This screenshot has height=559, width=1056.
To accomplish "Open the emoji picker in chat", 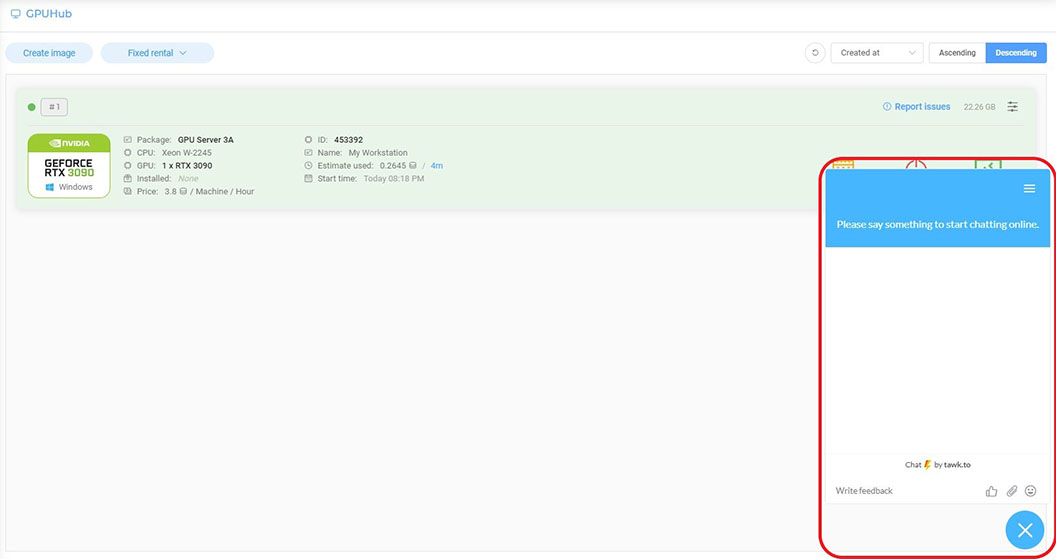I will 1031,491.
